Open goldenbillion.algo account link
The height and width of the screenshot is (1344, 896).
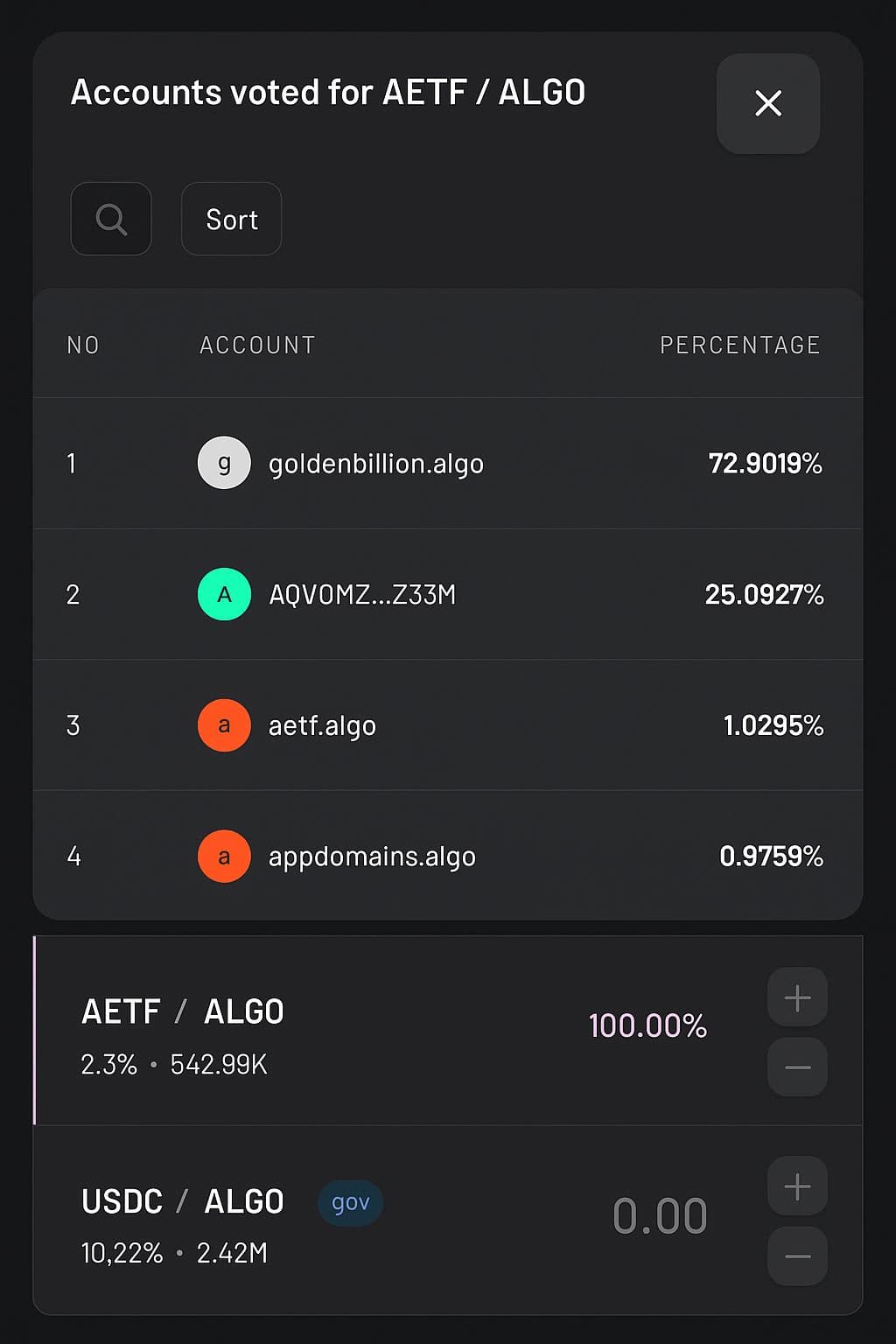click(x=375, y=464)
